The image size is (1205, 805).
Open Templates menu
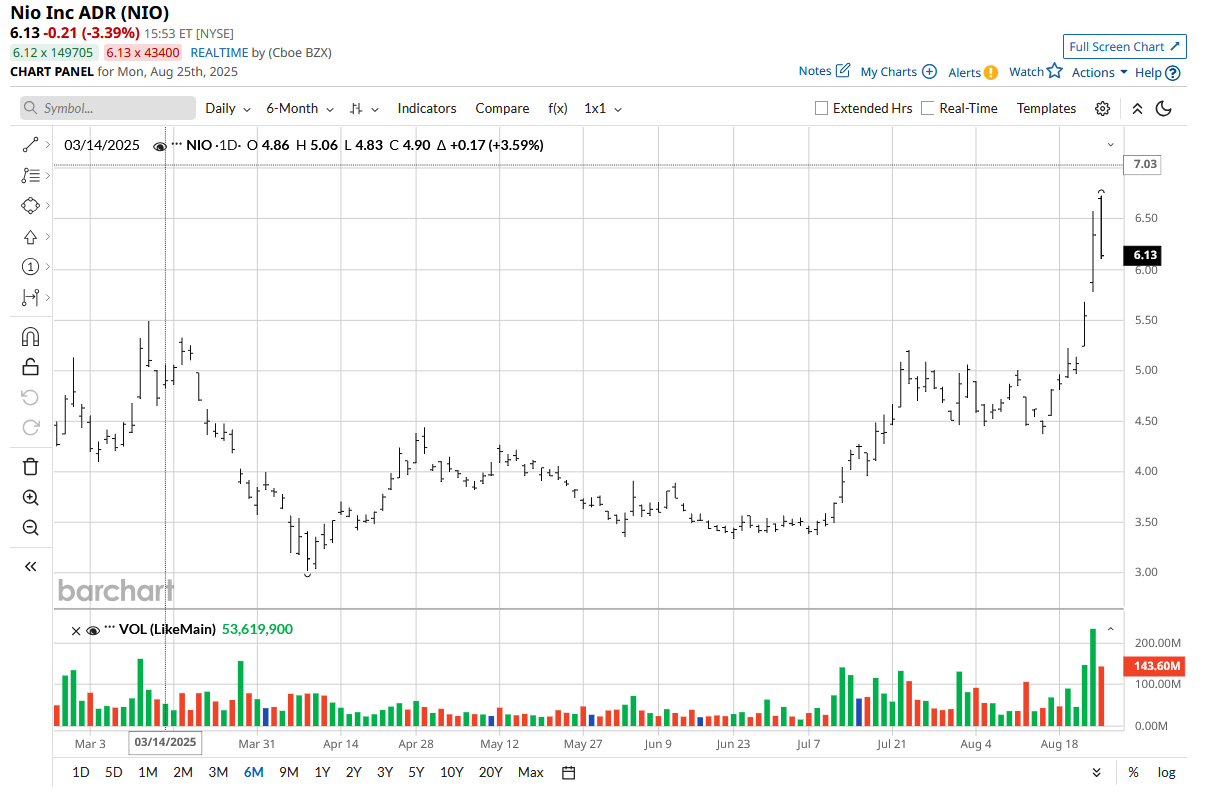coord(1046,108)
